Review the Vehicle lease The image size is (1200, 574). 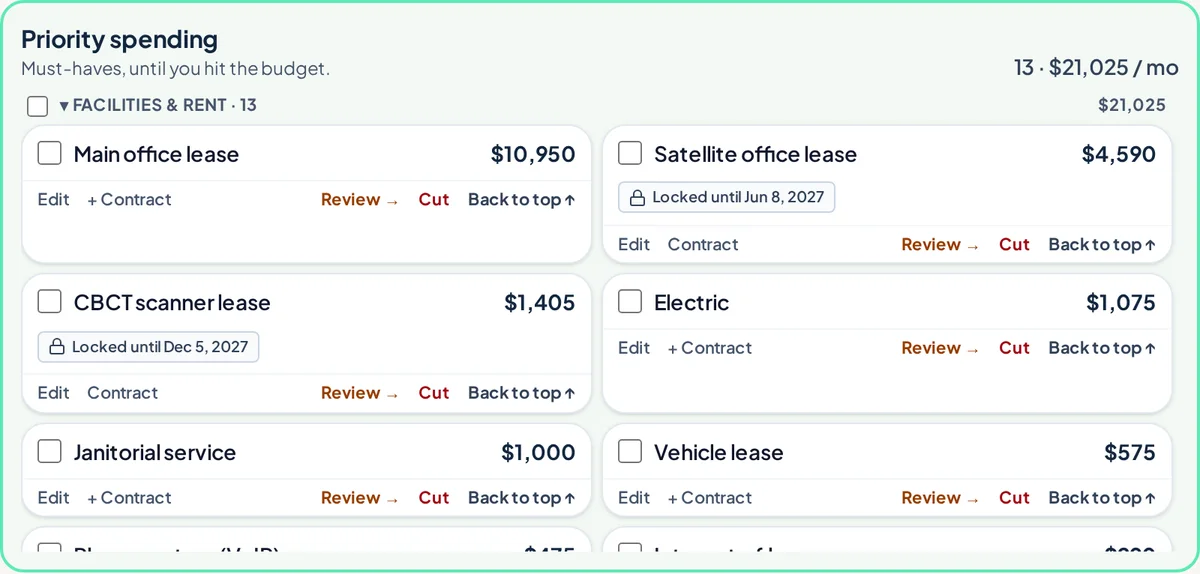tap(940, 497)
